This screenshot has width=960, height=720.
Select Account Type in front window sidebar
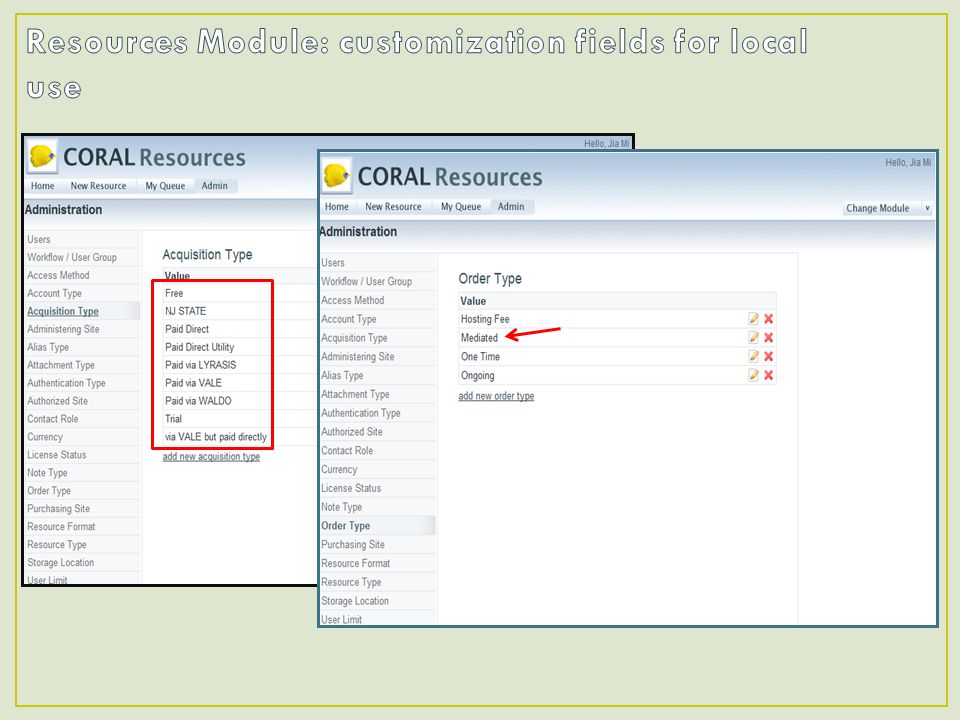point(377,319)
